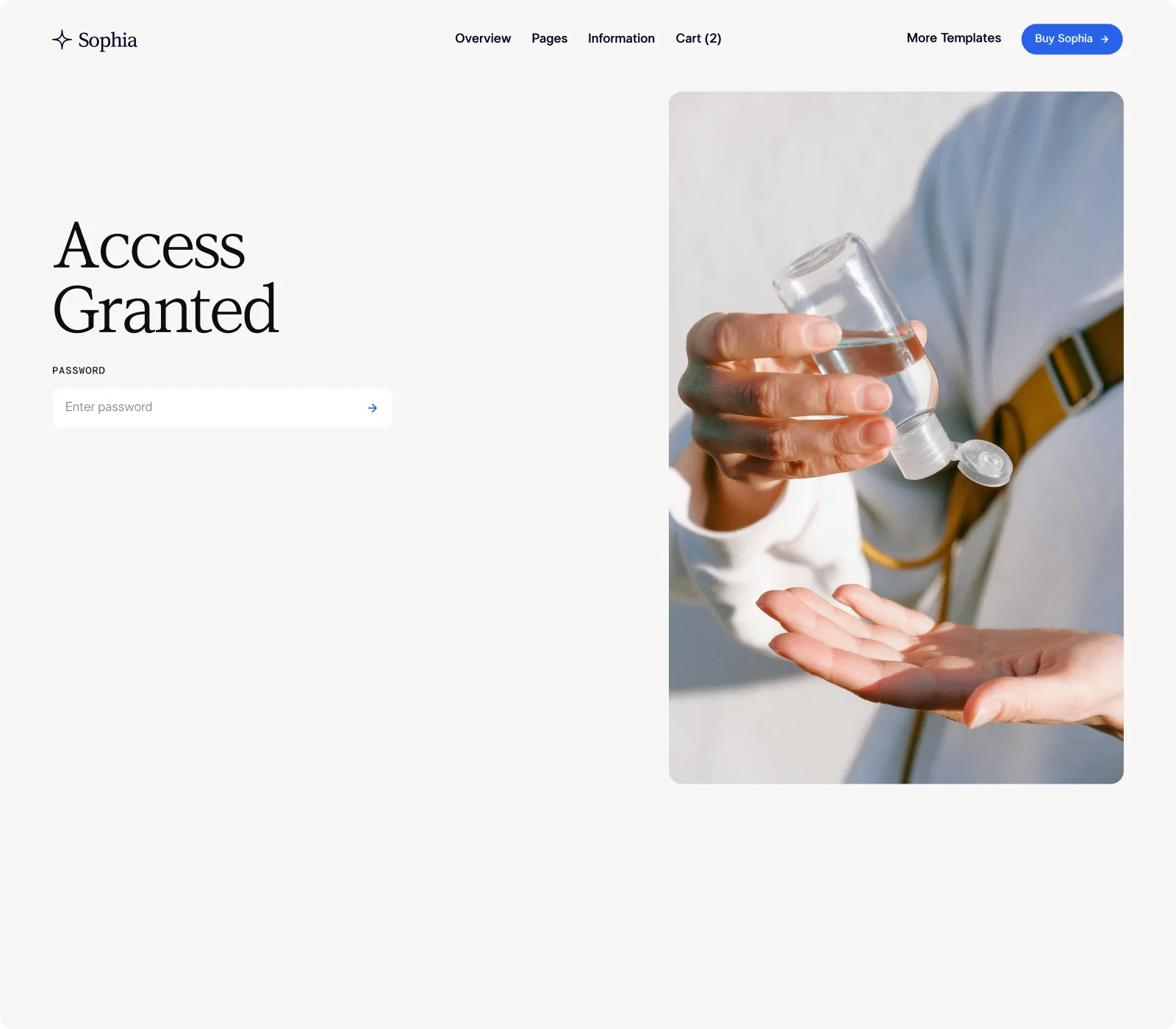
Task: Click the Sophia wordmark text
Action: 107,40
